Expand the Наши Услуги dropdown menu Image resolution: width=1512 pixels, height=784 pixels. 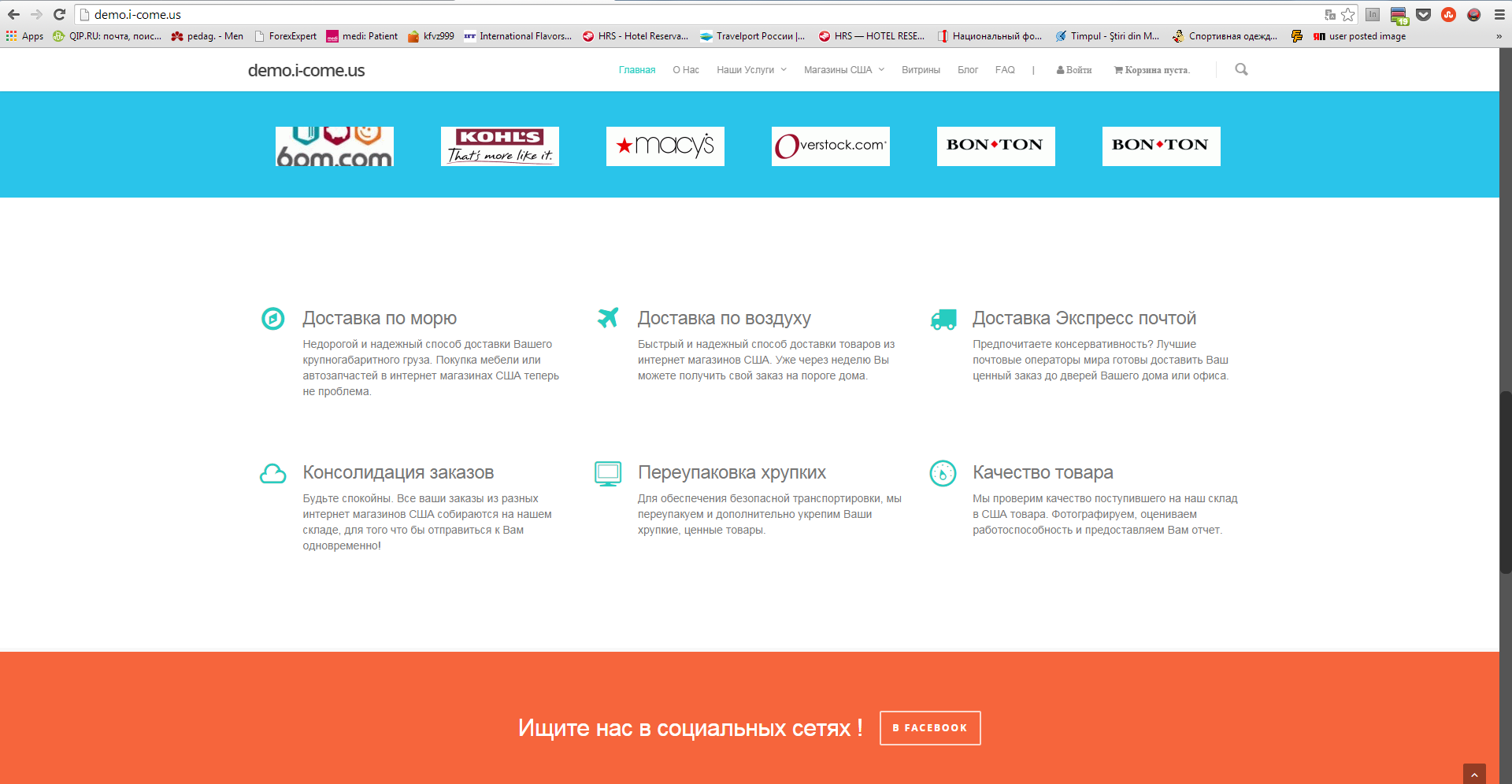(x=751, y=70)
